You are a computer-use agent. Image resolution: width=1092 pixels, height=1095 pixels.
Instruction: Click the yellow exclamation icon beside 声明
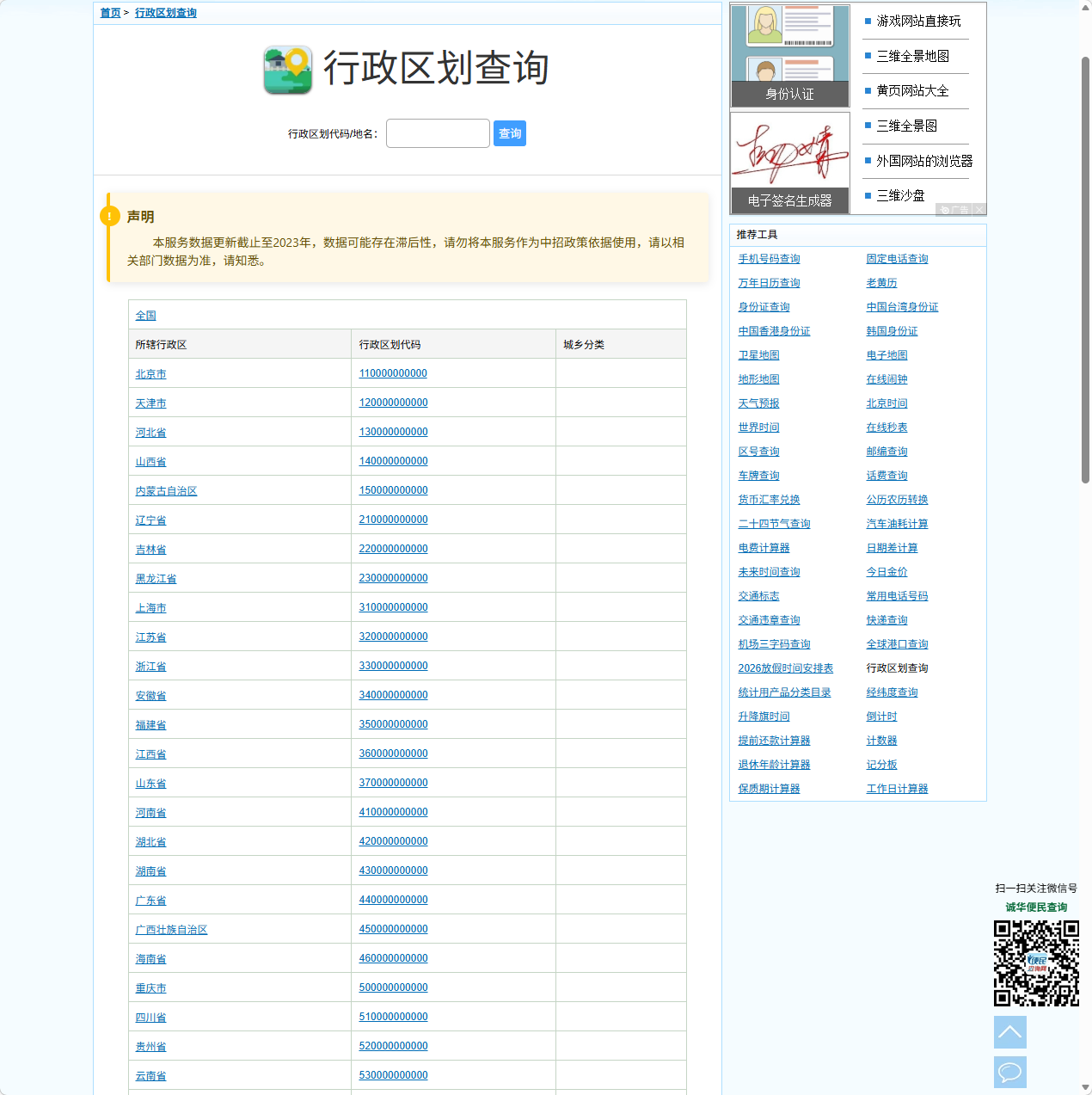point(110,216)
